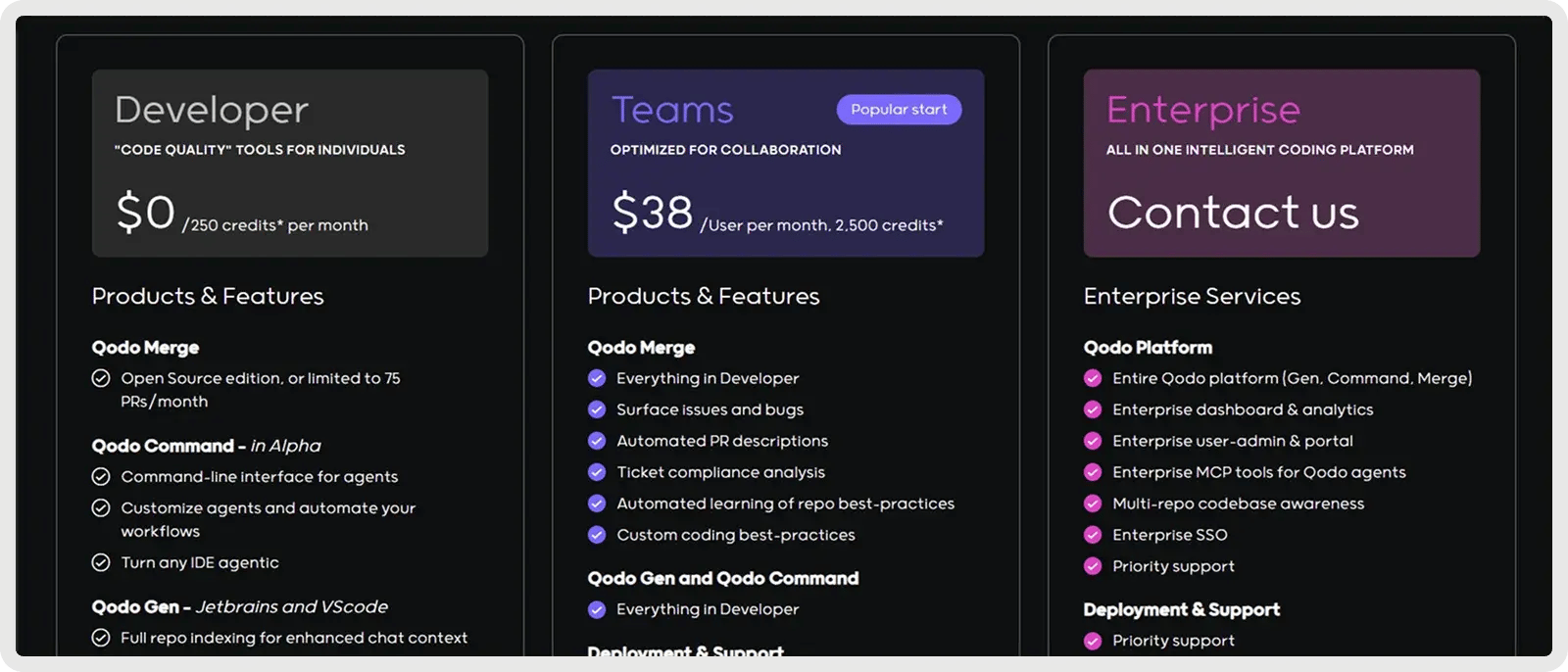Click the check icon beside "Everything in Developer" under Teams Qodo Merge

click(x=596, y=378)
